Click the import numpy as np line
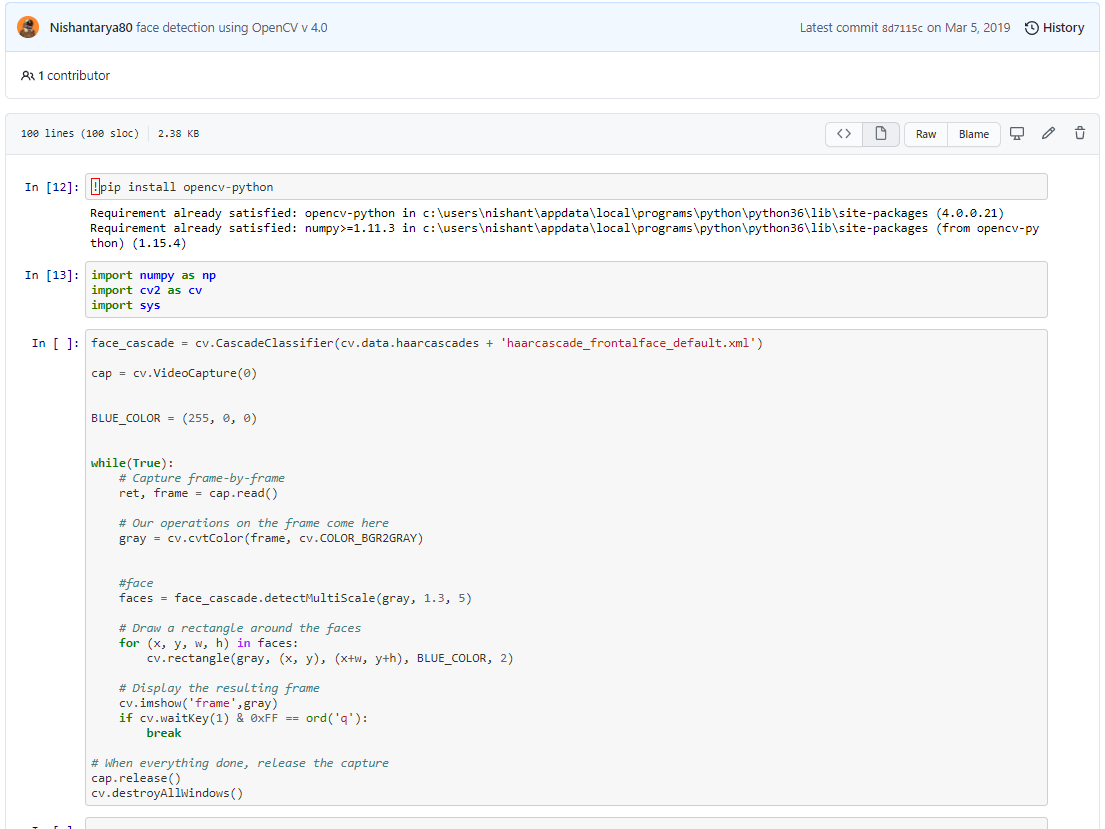 click(154, 276)
